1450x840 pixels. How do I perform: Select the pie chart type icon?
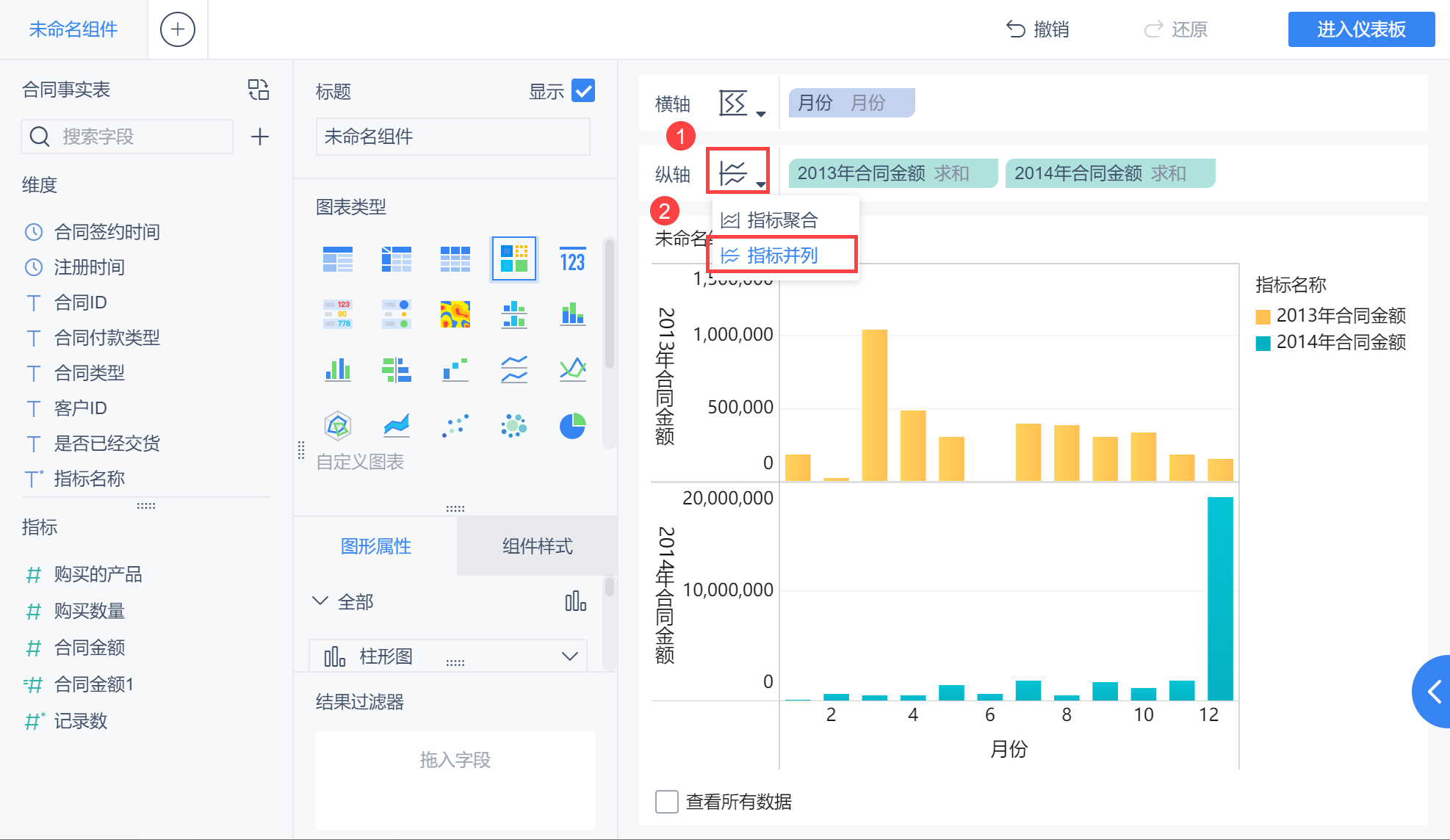tap(572, 426)
